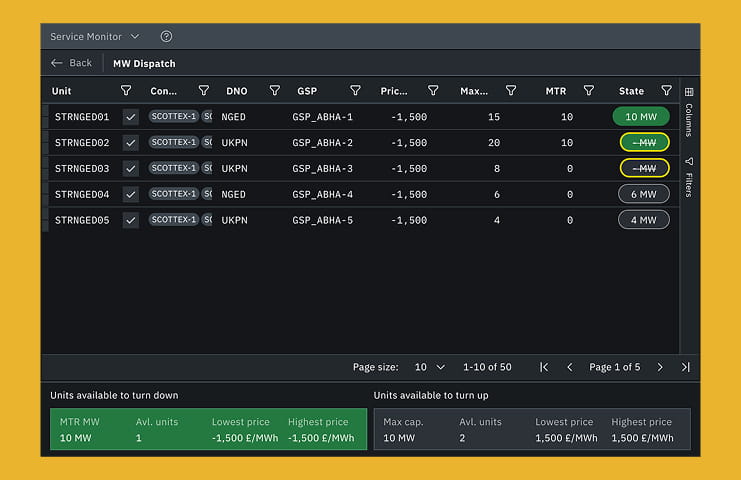Uncheck the checkbox for STRNGED01

point(131,117)
